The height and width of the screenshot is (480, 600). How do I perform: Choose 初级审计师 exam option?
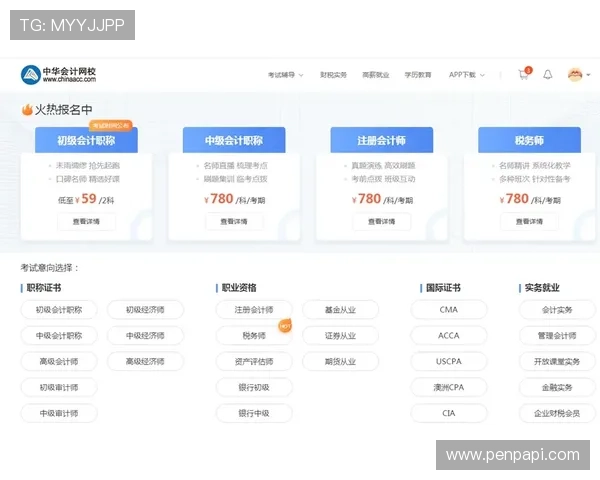pyautogui.click(x=59, y=387)
